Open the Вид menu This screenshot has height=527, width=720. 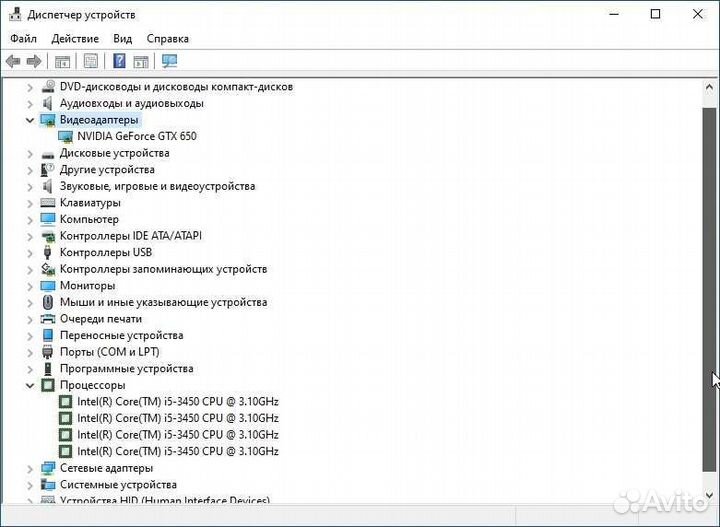(x=123, y=39)
